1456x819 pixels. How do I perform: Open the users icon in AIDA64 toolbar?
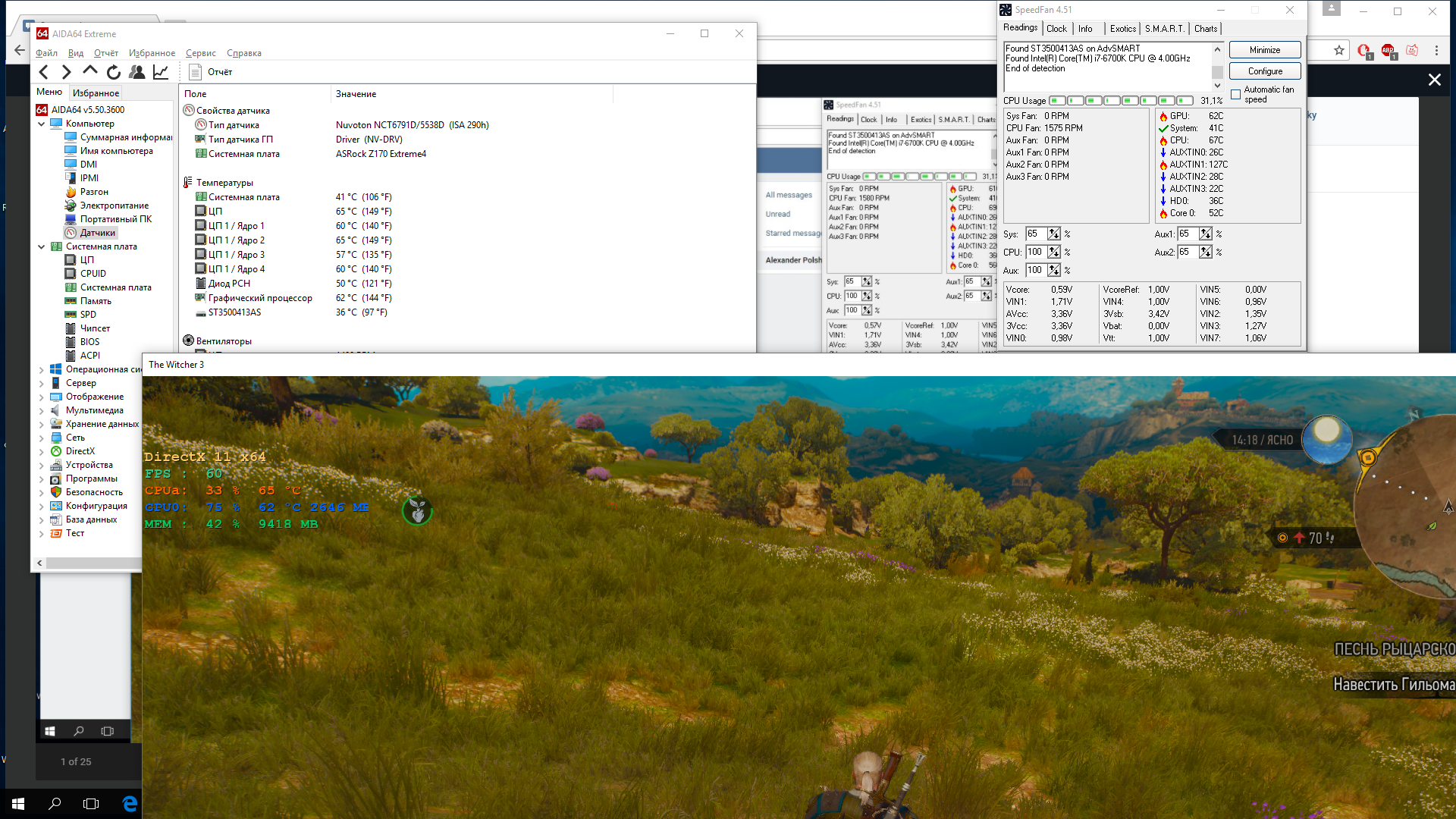137,72
